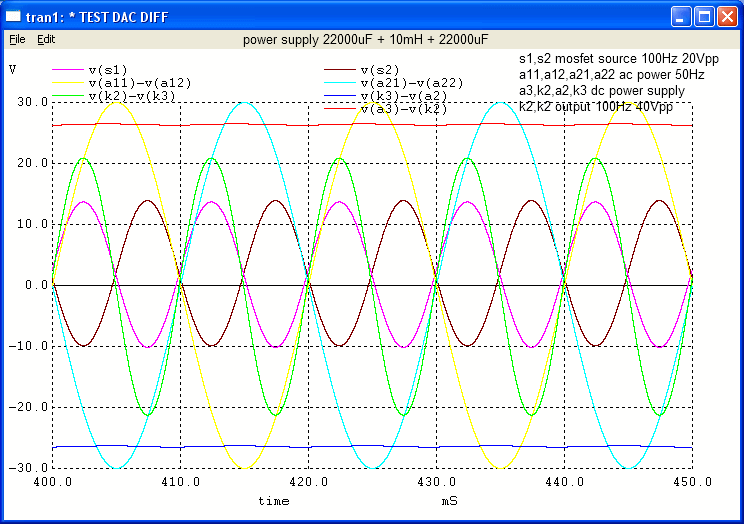Click the 400.0 x-axis tick label
Image resolution: width=744 pixels, height=524 pixels.
point(52,481)
